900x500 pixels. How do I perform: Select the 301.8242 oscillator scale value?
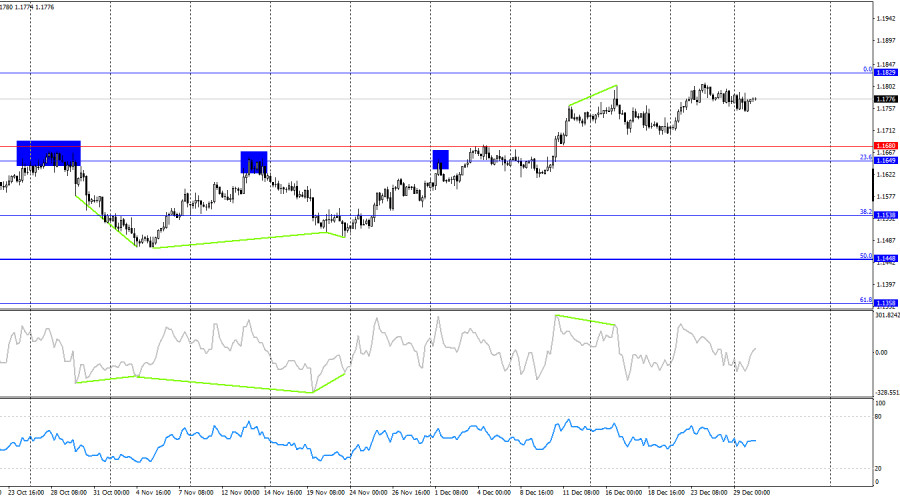point(886,315)
